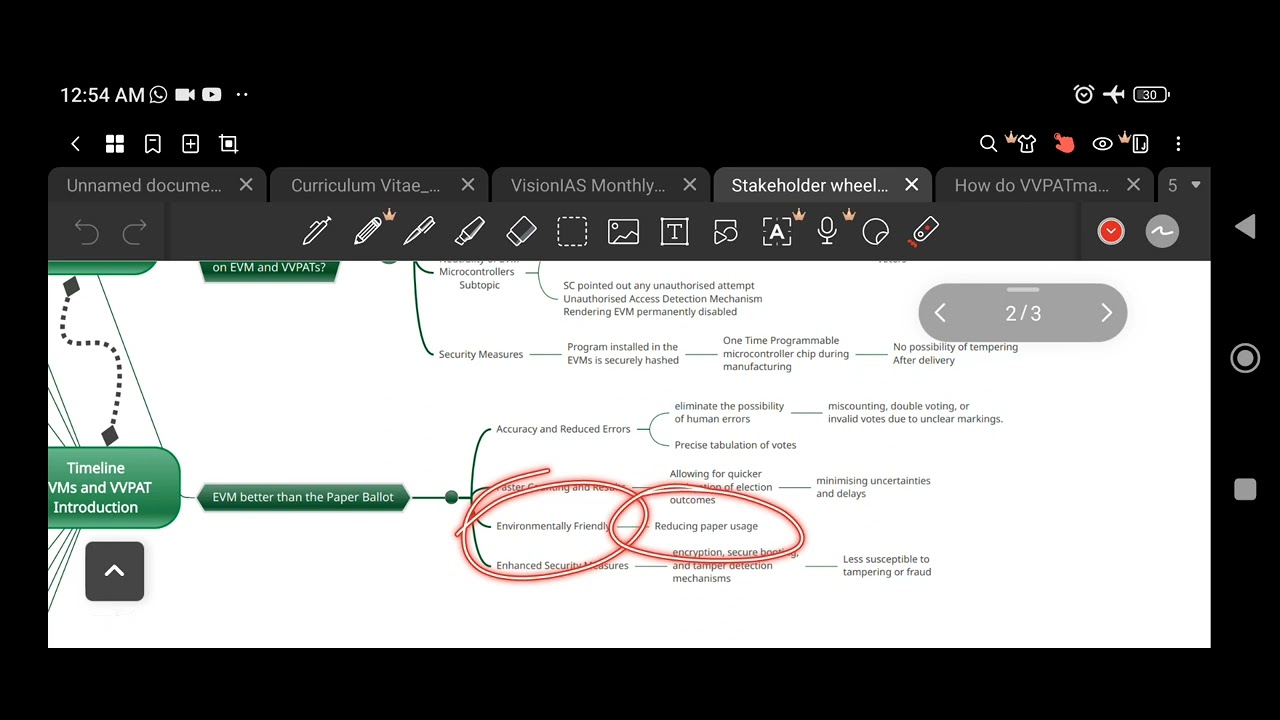This screenshot has height=720, width=1280.
Task: Switch to Curriculum Vitae tab
Action: coord(365,185)
